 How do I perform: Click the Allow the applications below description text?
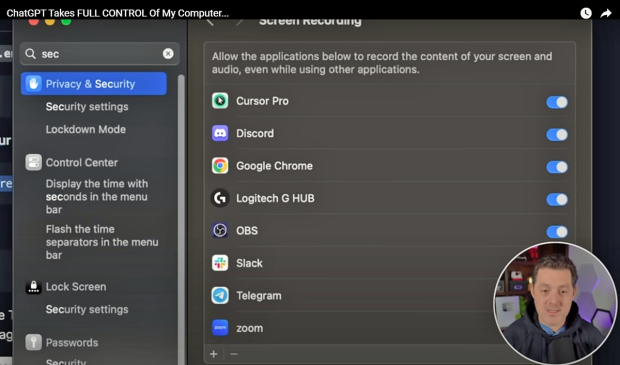click(382, 63)
